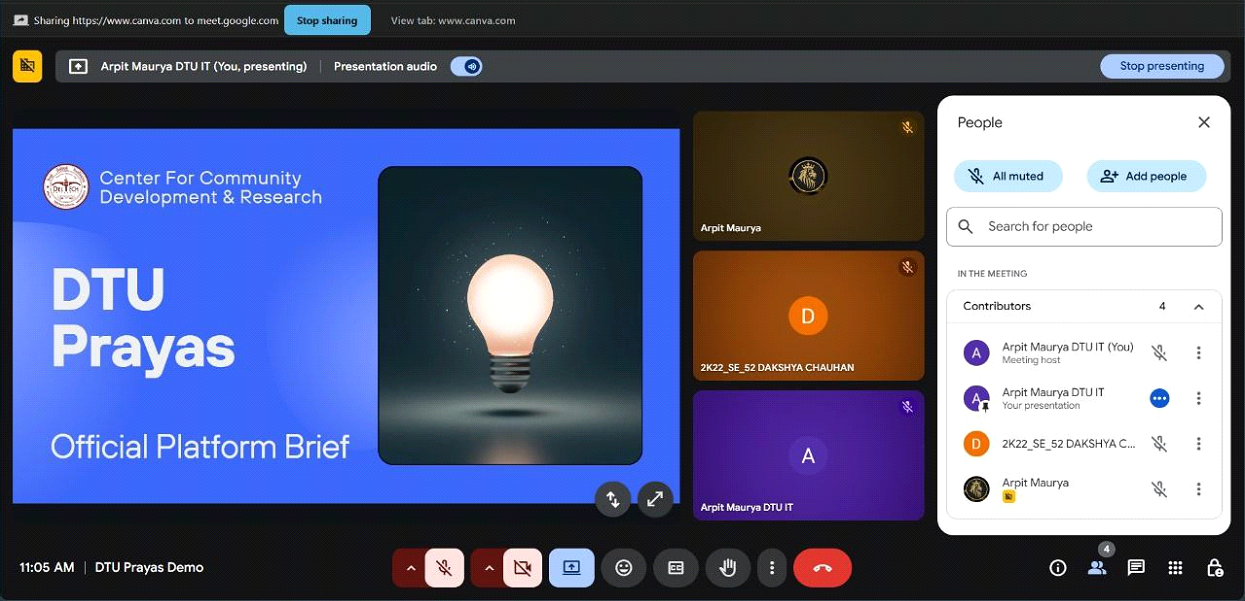Select the 2K22_SE_52 DAKSHYA C... participant name
1245x601 pixels.
[x=1068, y=444]
